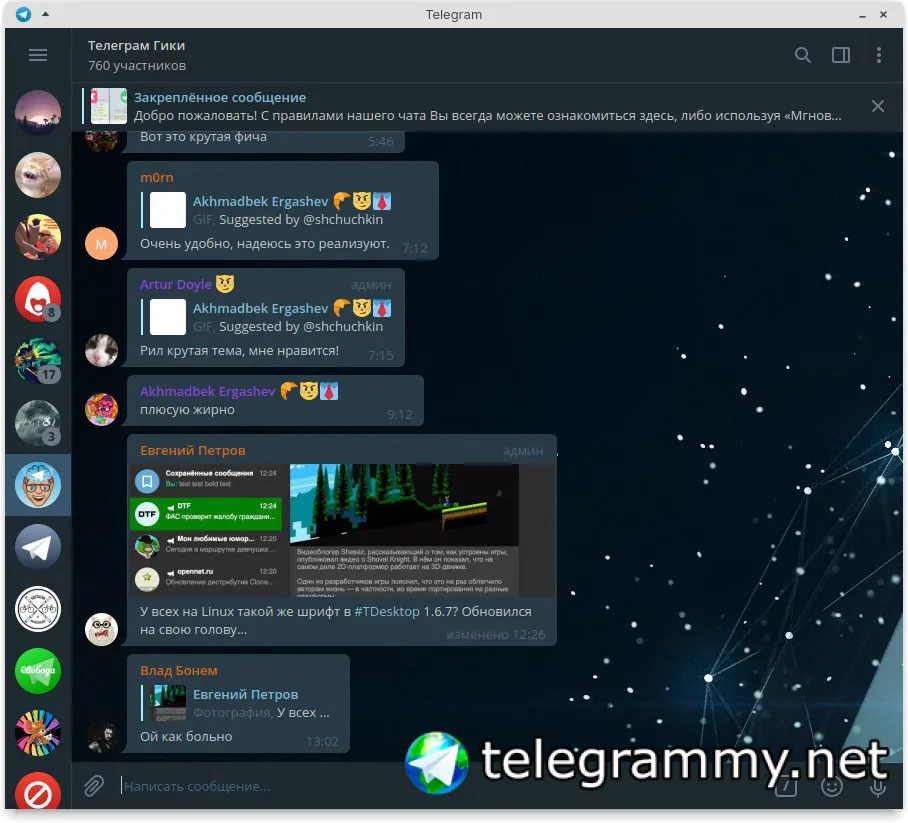The image size is (908, 823).
Task: Open m0rn's orange M avatar profile
Action: coord(101,244)
